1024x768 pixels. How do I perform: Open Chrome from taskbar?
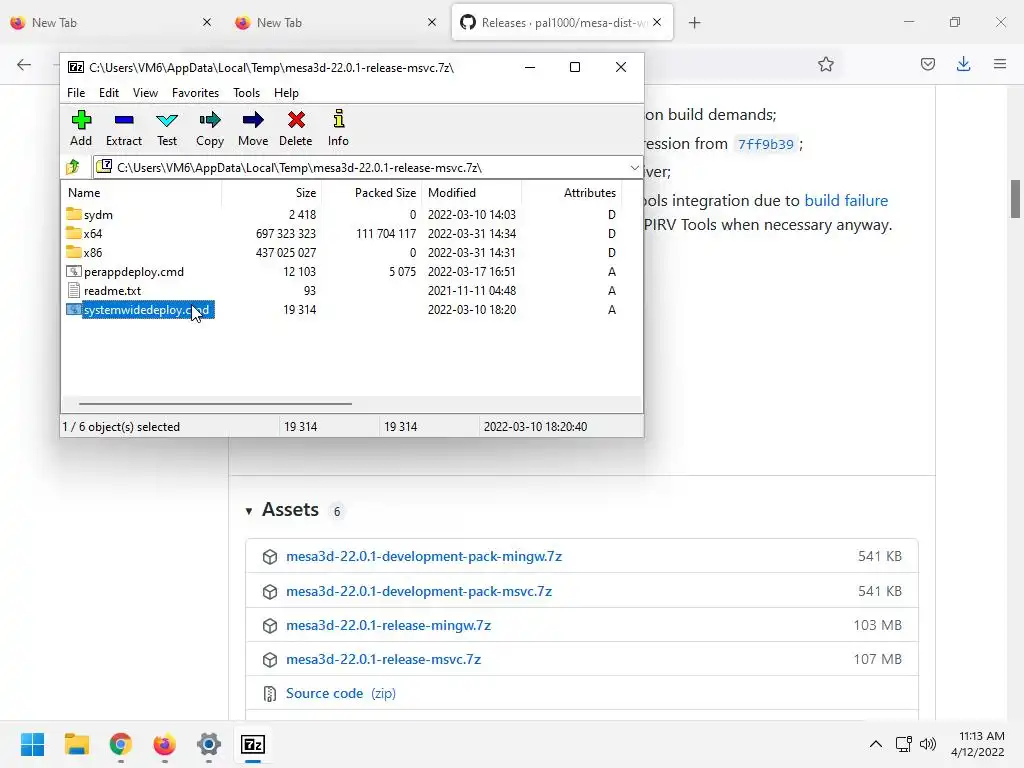tap(121, 744)
